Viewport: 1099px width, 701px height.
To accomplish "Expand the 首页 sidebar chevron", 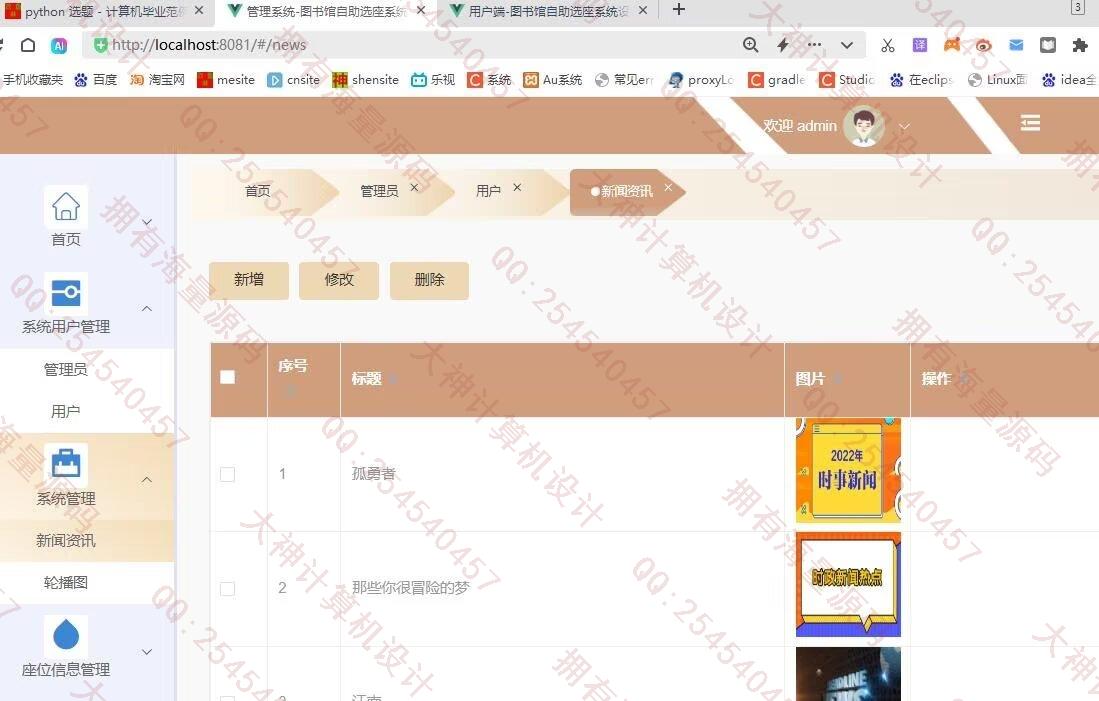I will 147,222.
